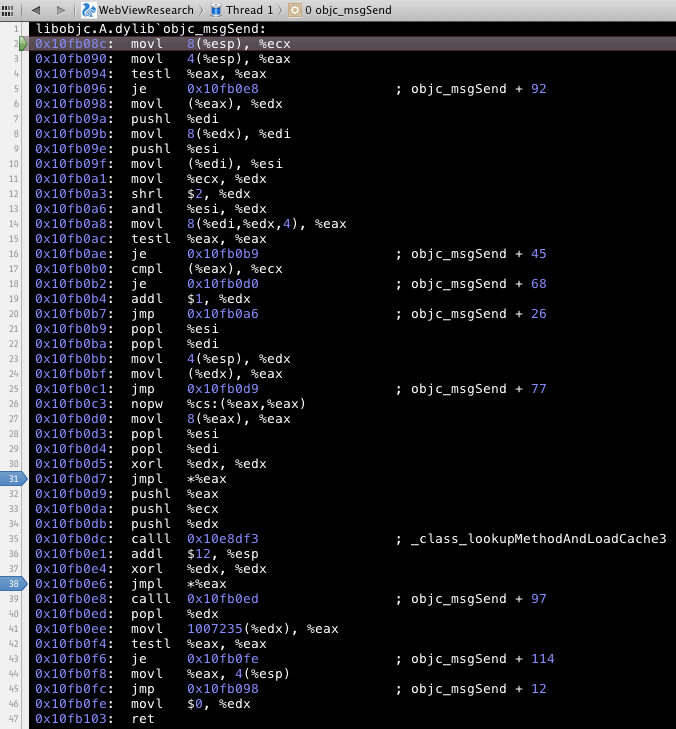Click jump target 0x10fb098
This screenshot has height=729, width=676.
[x=223, y=689]
